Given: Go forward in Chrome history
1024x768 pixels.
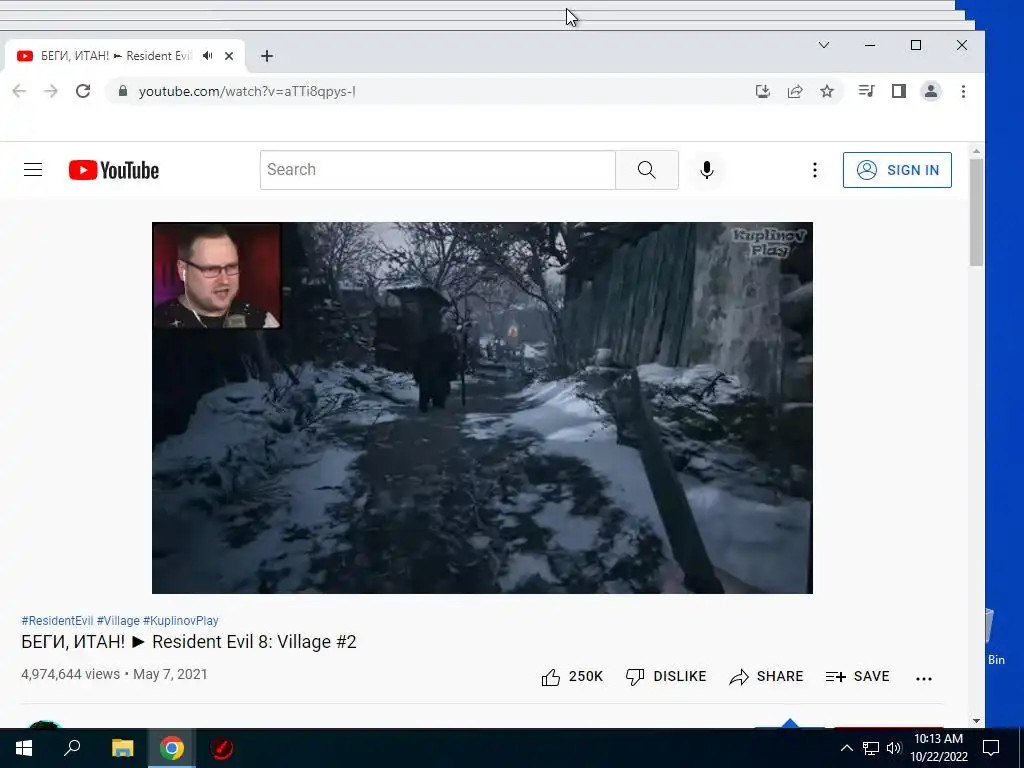Looking at the screenshot, I should (51, 91).
